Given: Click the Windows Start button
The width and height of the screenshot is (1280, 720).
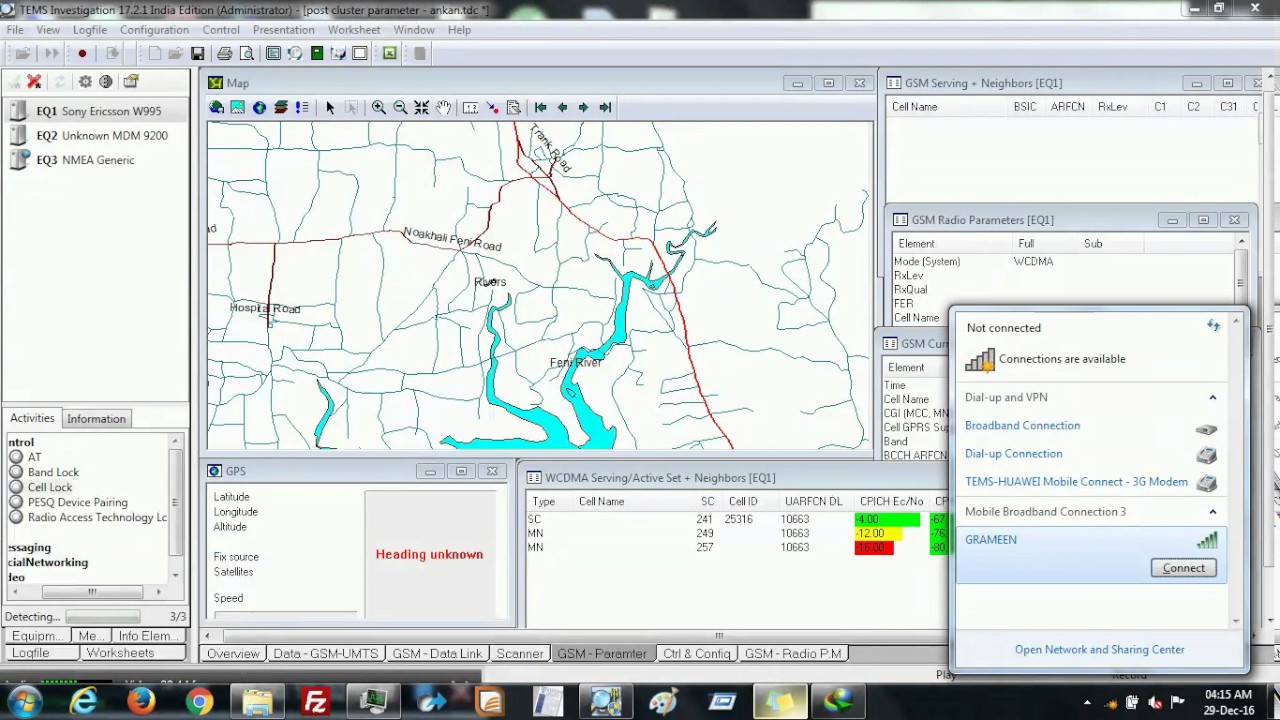Looking at the screenshot, I should [x=25, y=702].
